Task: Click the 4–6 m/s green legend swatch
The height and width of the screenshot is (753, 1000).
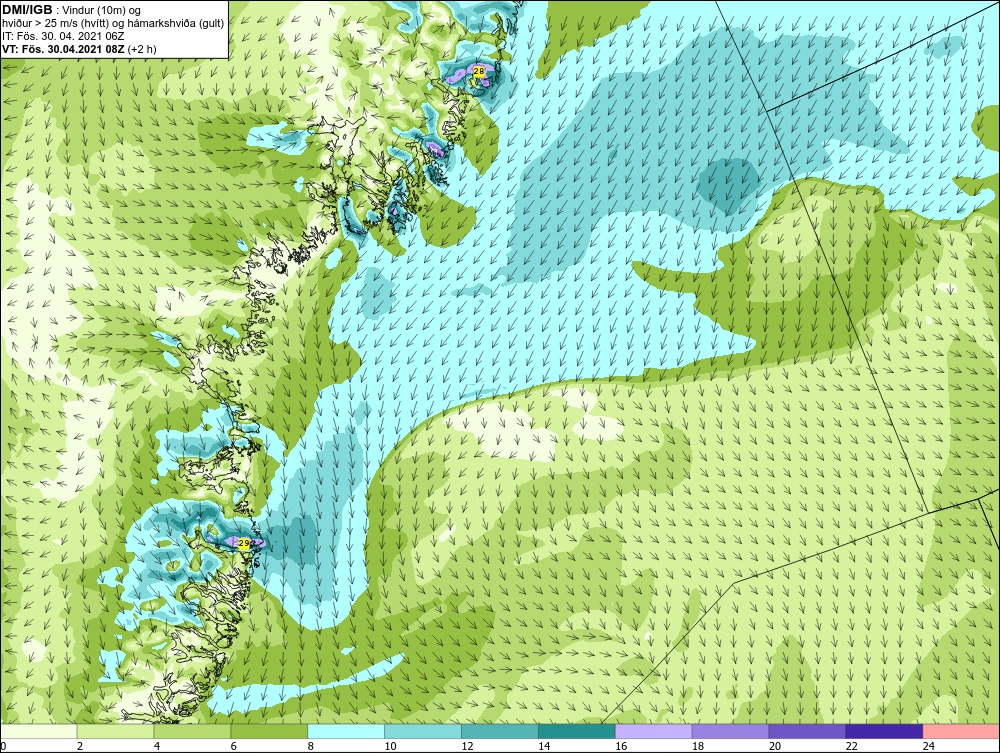Action: coord(193,731)
